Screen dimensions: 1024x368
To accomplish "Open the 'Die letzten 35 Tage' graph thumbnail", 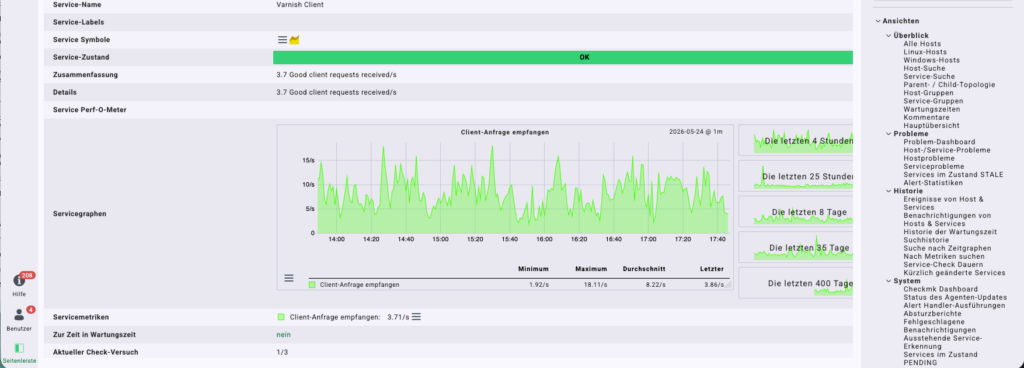I will click(x=795, y=247).
